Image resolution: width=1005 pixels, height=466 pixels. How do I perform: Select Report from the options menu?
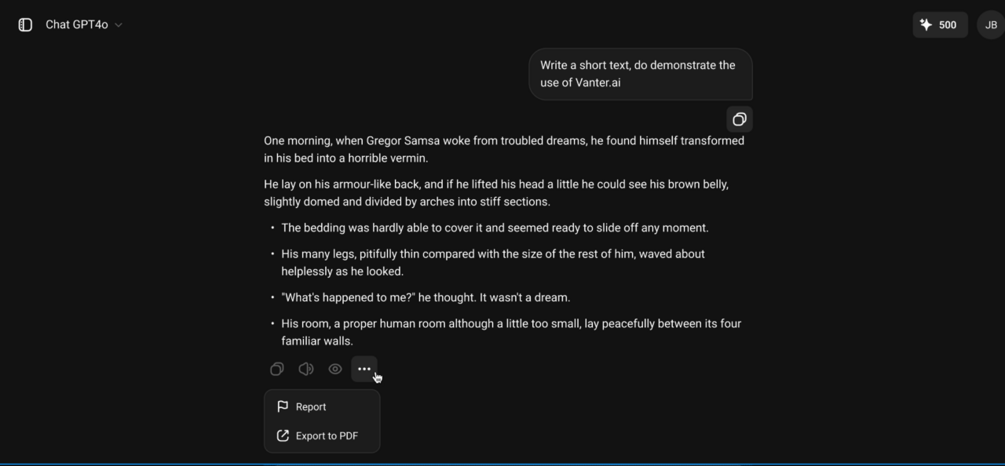(x=311, y=407)
